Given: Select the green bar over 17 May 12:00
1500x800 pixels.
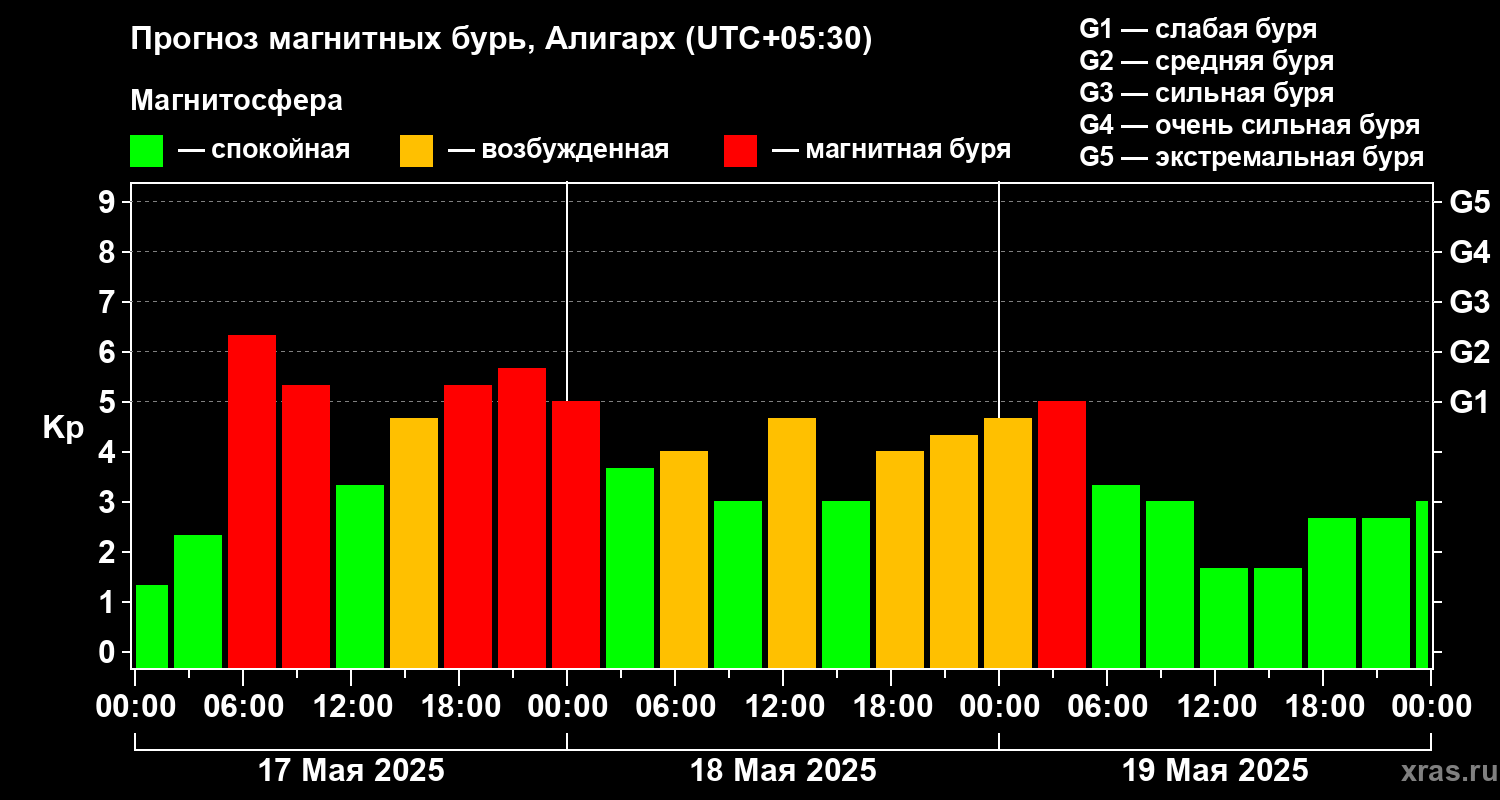Looking at the screenshot, I should point(360,576).
